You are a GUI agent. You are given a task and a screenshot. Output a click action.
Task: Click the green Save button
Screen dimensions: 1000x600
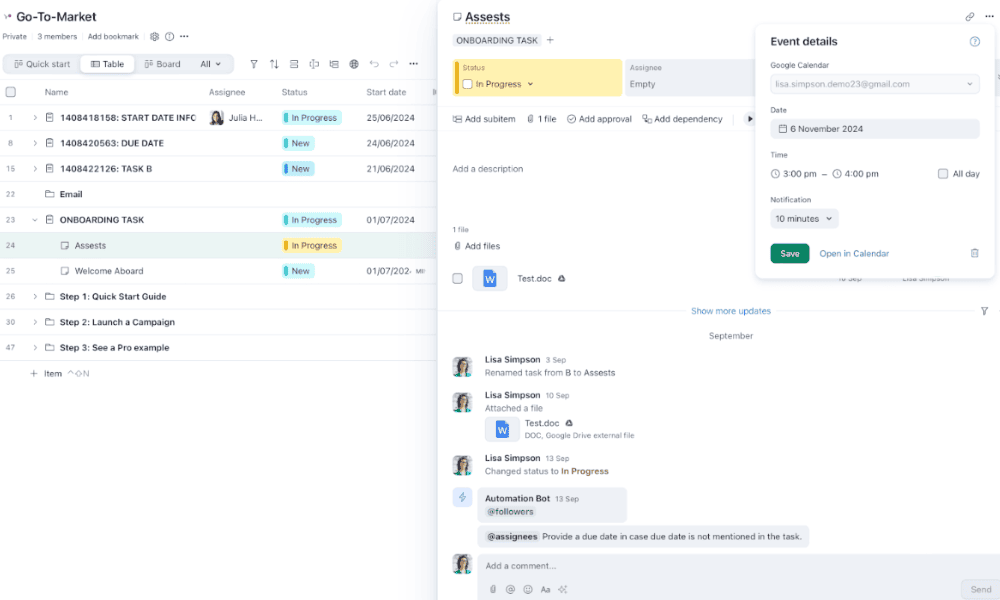789,254
